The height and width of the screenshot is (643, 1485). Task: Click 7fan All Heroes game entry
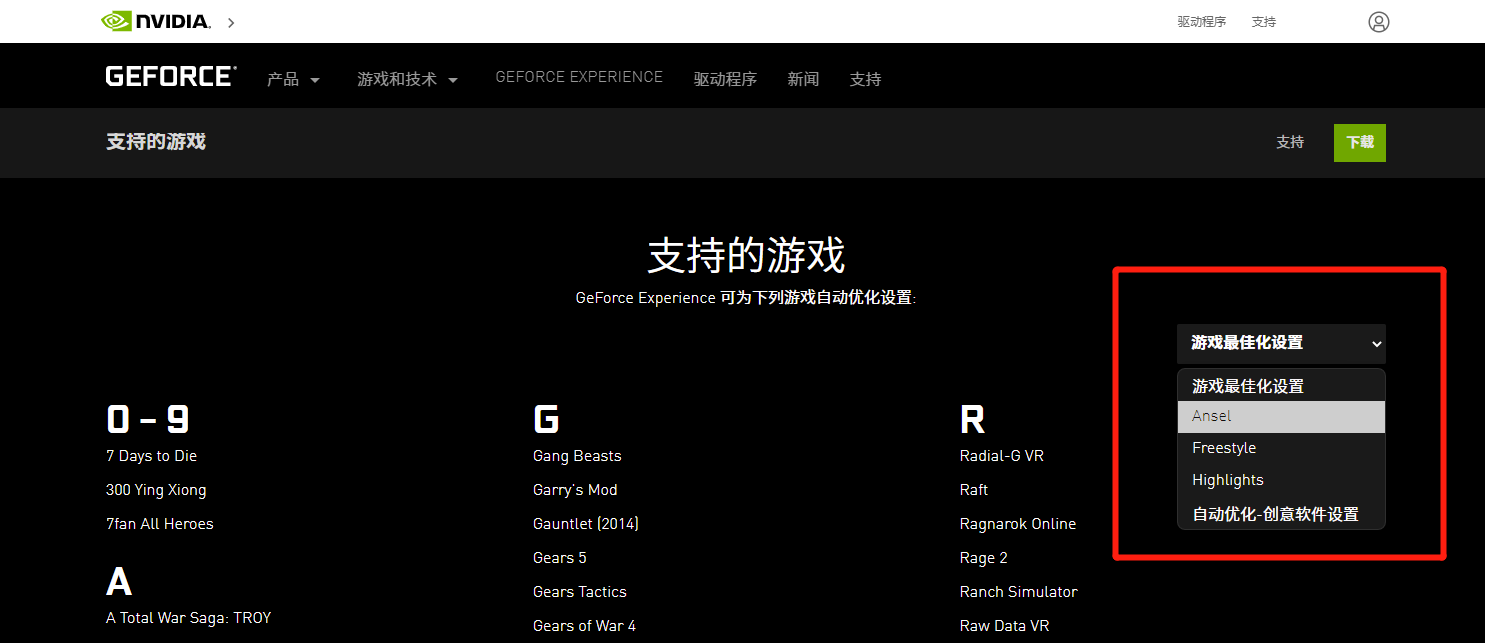pos(160,524)
